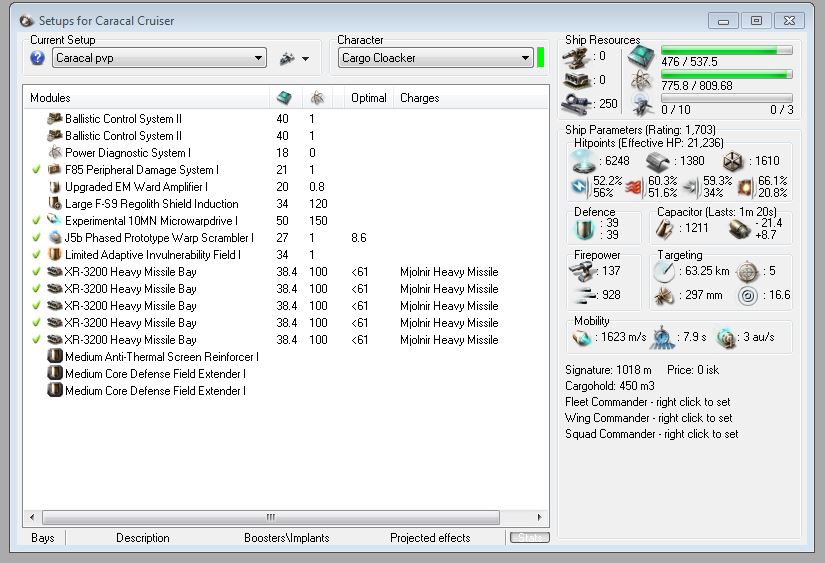Click the calibration icon showing 250
This screenshot has width=825, height=563.
[577, 104]
